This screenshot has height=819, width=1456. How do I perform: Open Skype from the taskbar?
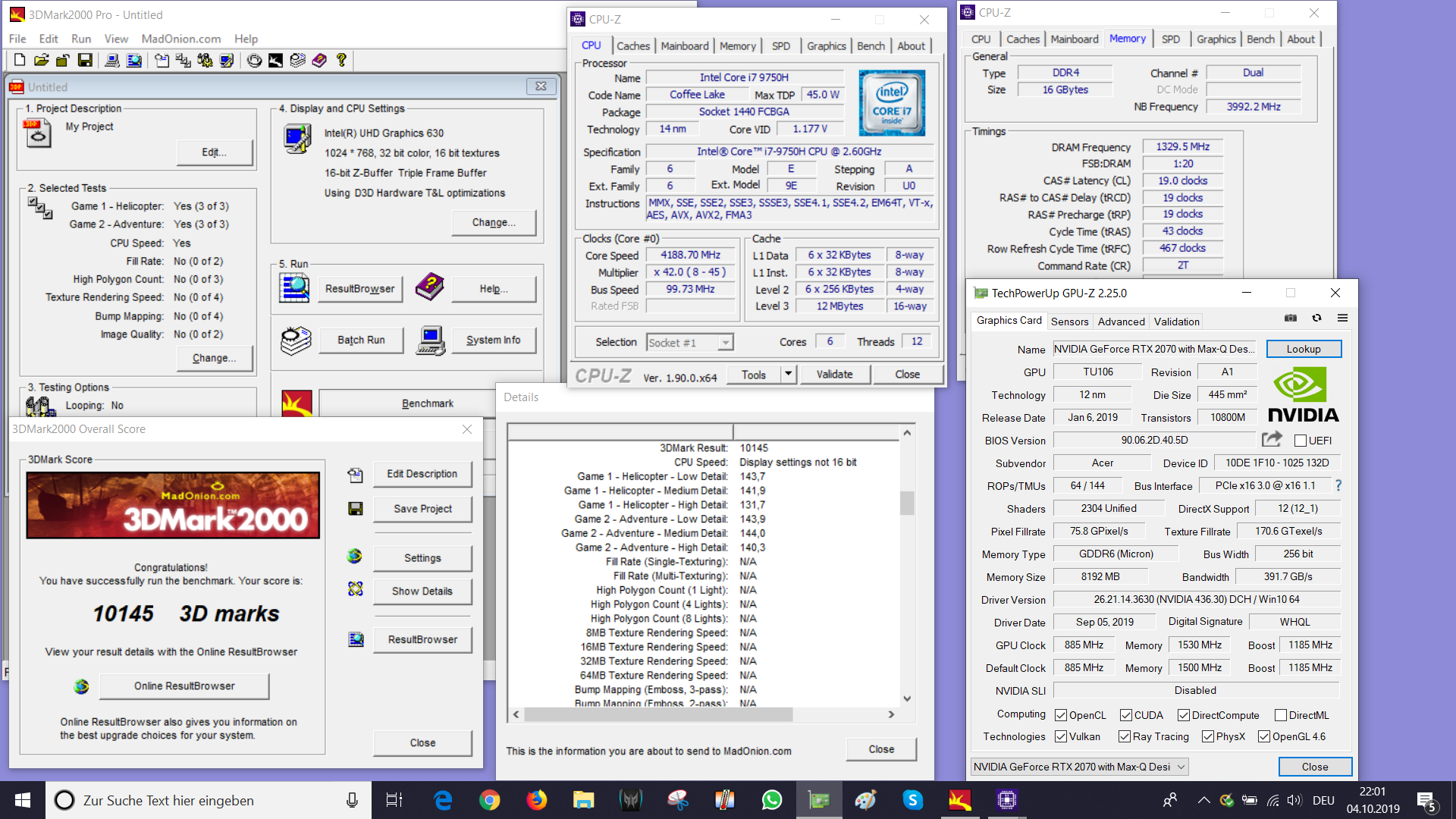912,800
